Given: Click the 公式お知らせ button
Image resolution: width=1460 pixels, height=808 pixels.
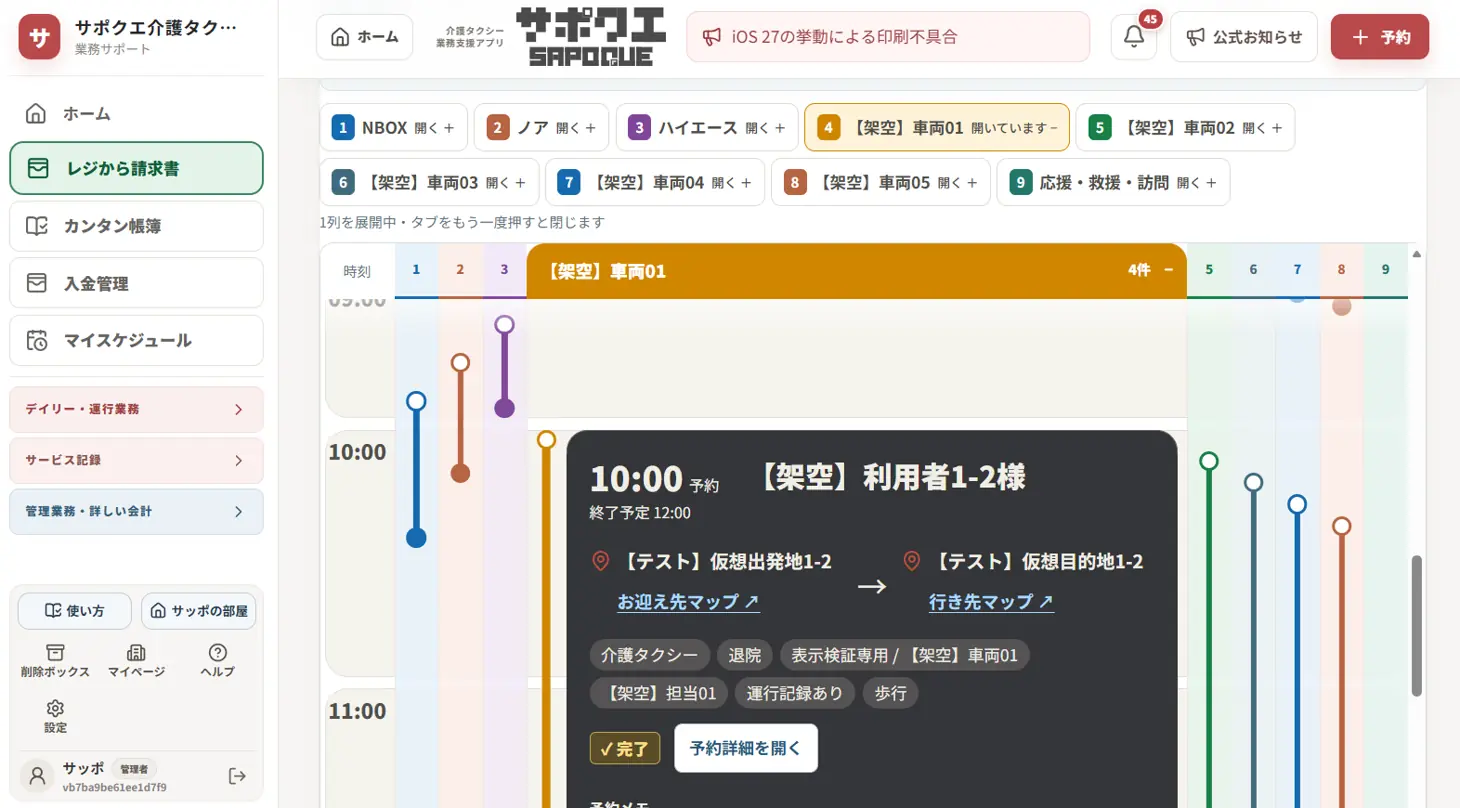Looking at the screenshot, I should (x=1244, y=37).
